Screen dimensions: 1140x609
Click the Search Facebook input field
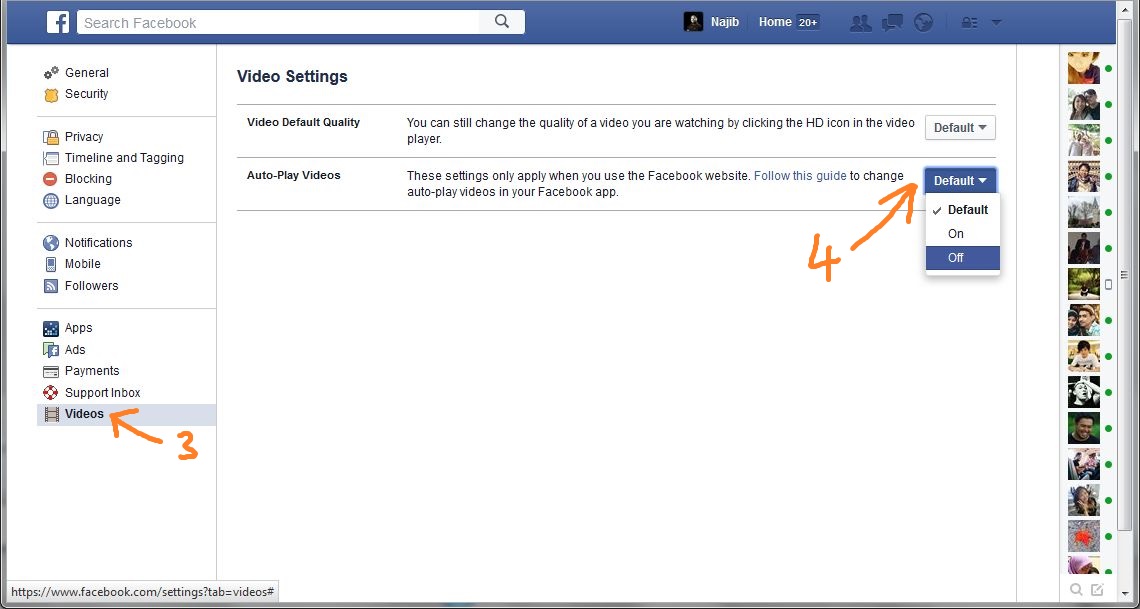coord(280,22)
